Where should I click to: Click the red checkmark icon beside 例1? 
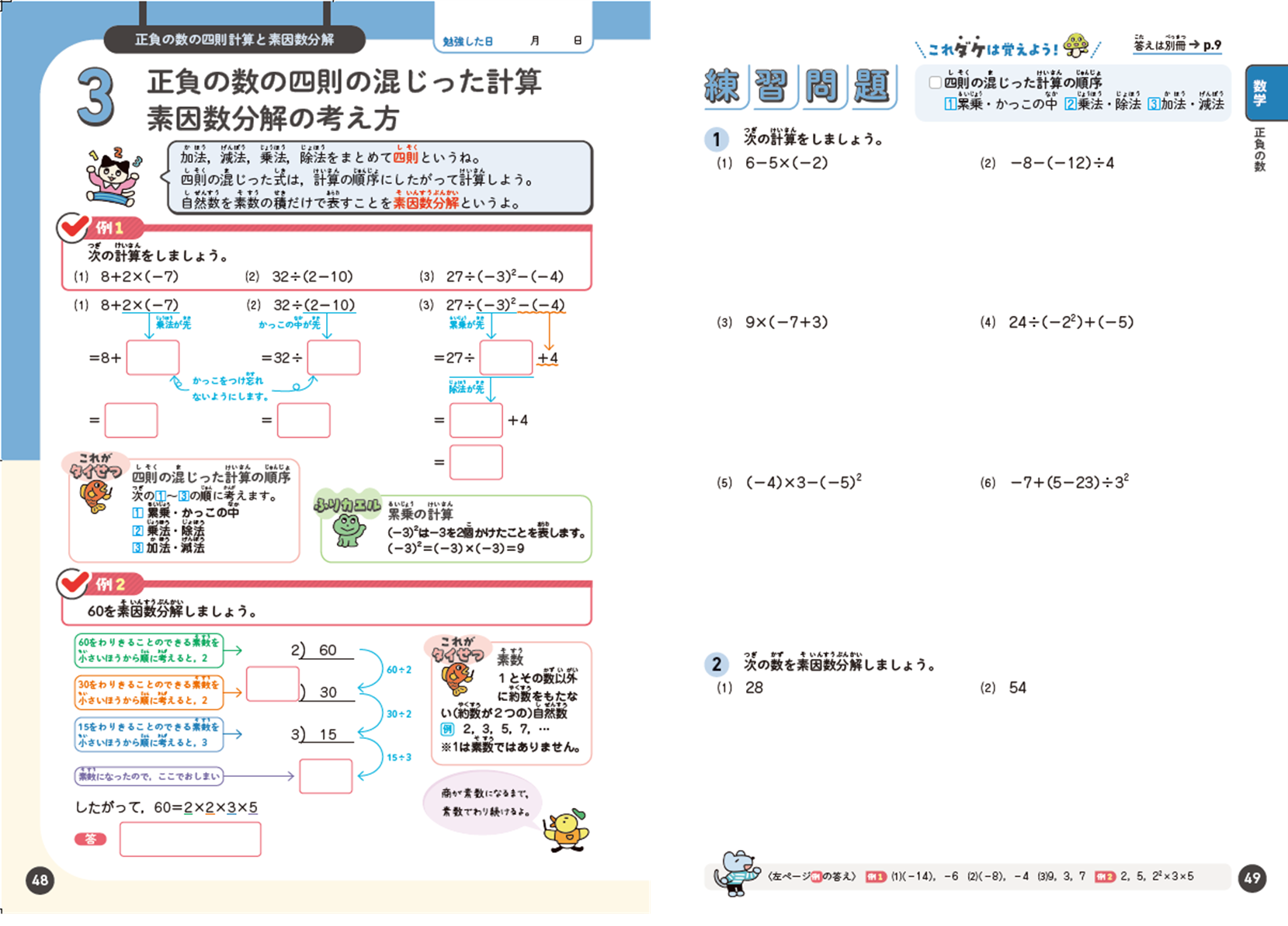coord(73,227)
